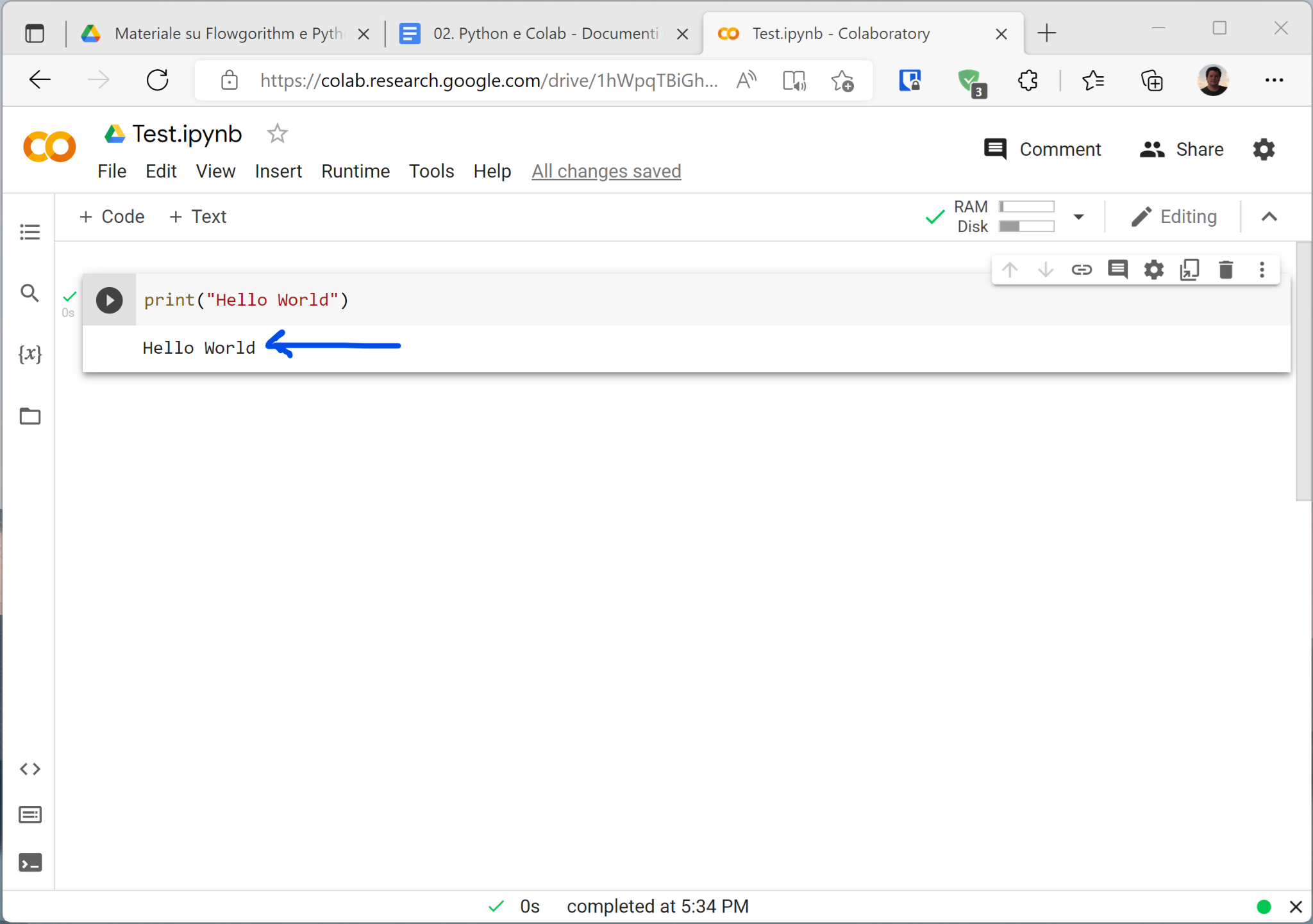
Task: Click the RAM usage bar
Action: (1026, 206)
